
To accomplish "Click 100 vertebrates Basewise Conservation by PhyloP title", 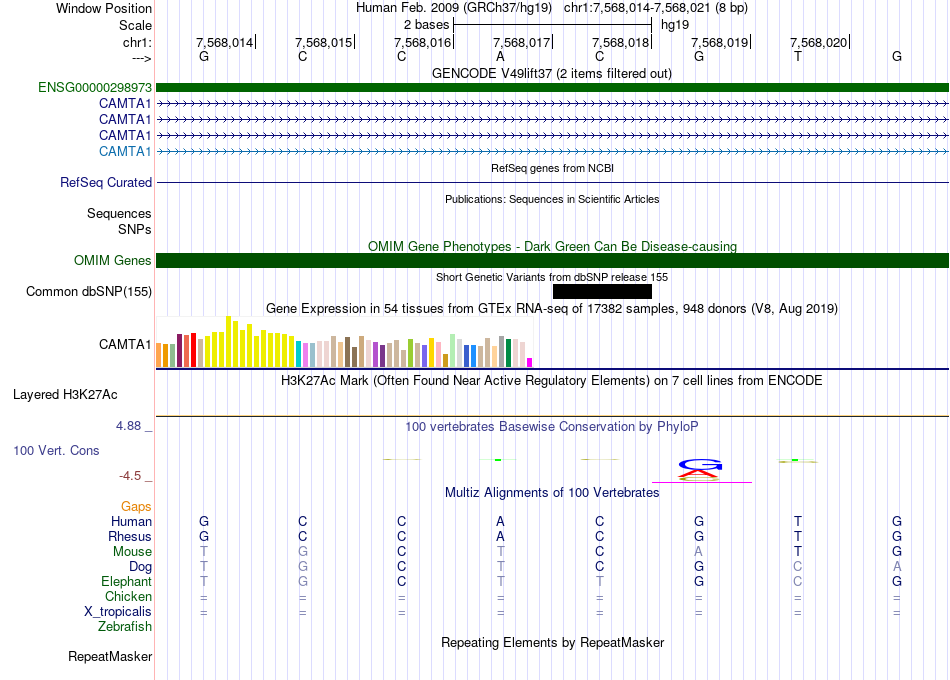I will click(552, 427).
